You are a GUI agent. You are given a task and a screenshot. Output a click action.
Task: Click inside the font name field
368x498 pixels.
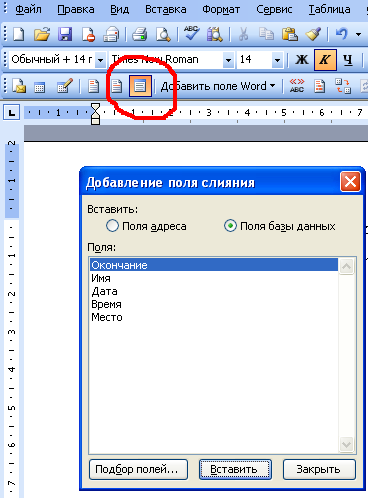click(x=166, y=60)
